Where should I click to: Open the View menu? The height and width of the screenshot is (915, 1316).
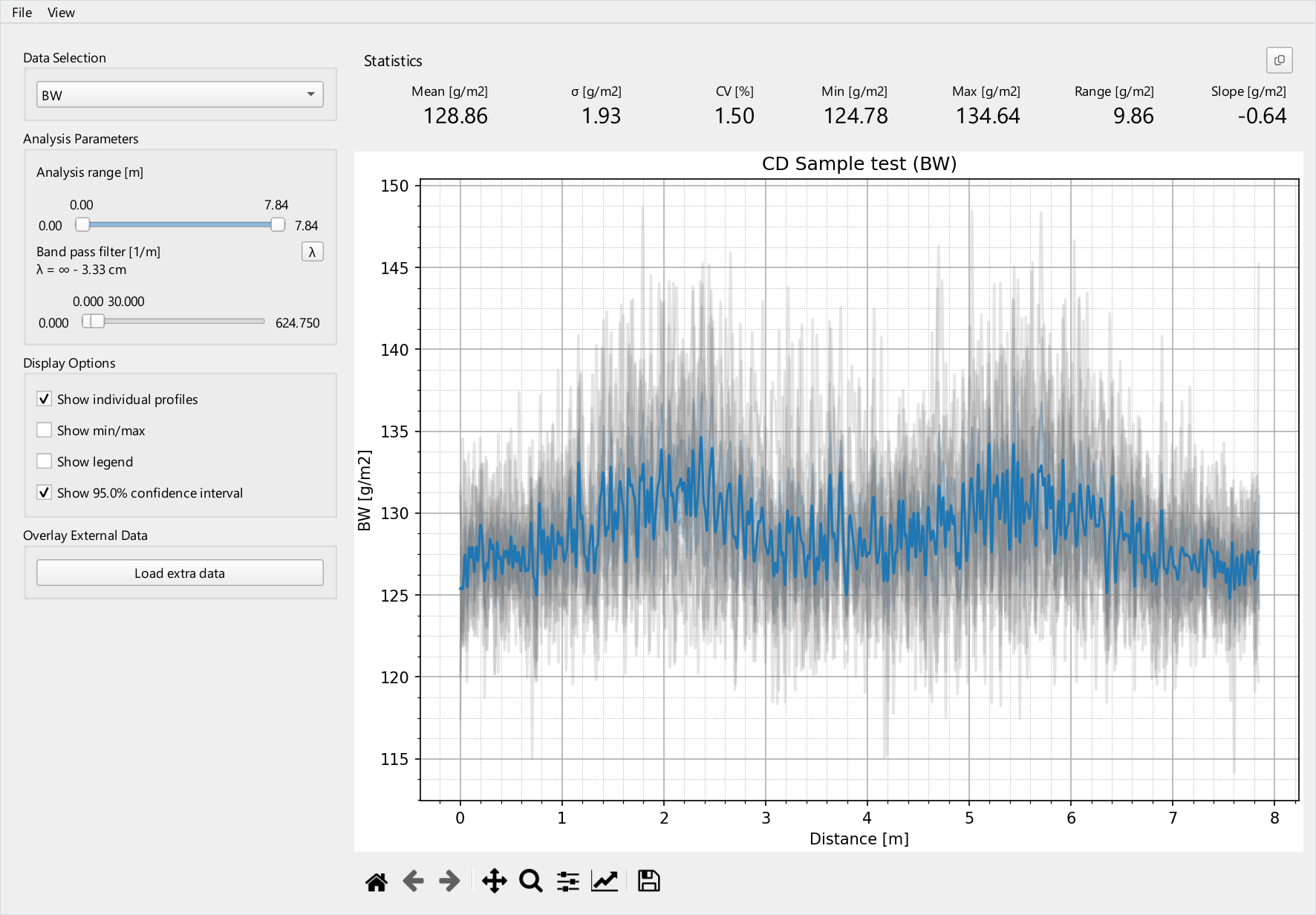click(61, 13)
